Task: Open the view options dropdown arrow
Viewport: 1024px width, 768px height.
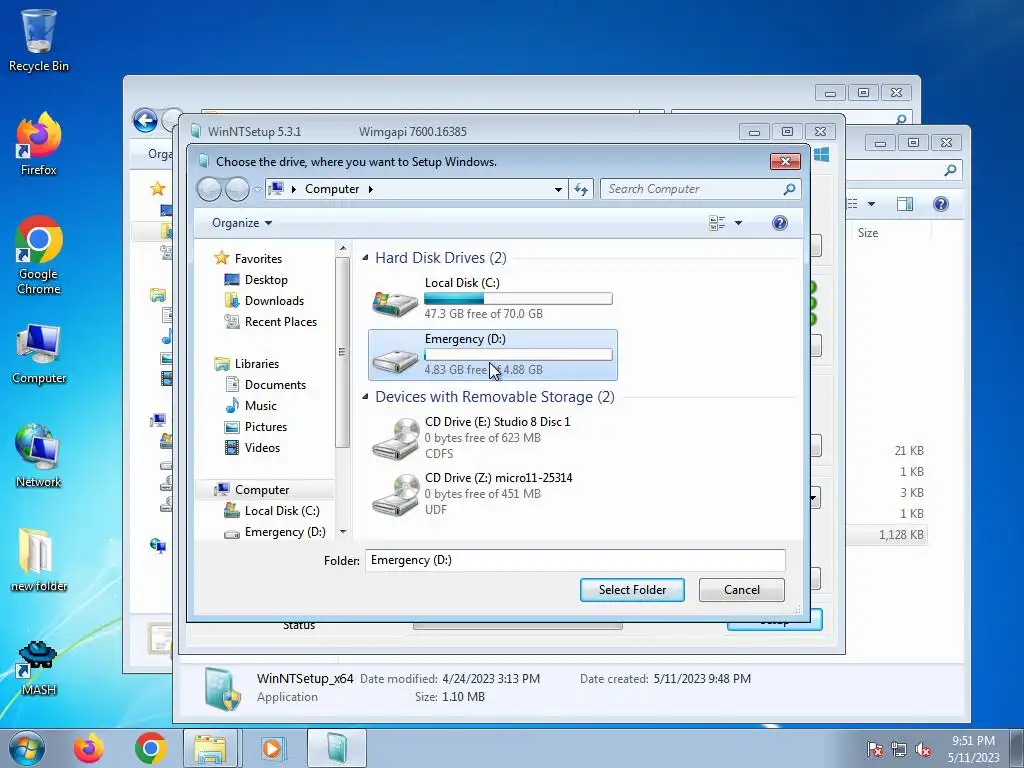Action: pos(739,223)
